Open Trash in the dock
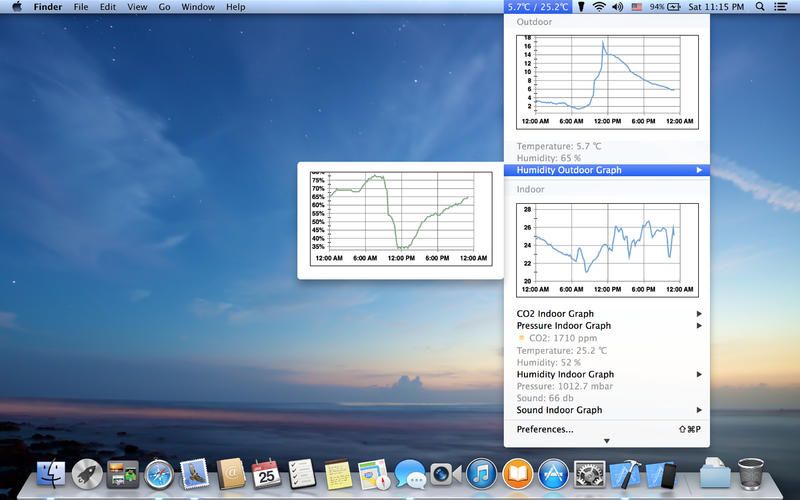 pyautogui.click(x=750, y=472)
